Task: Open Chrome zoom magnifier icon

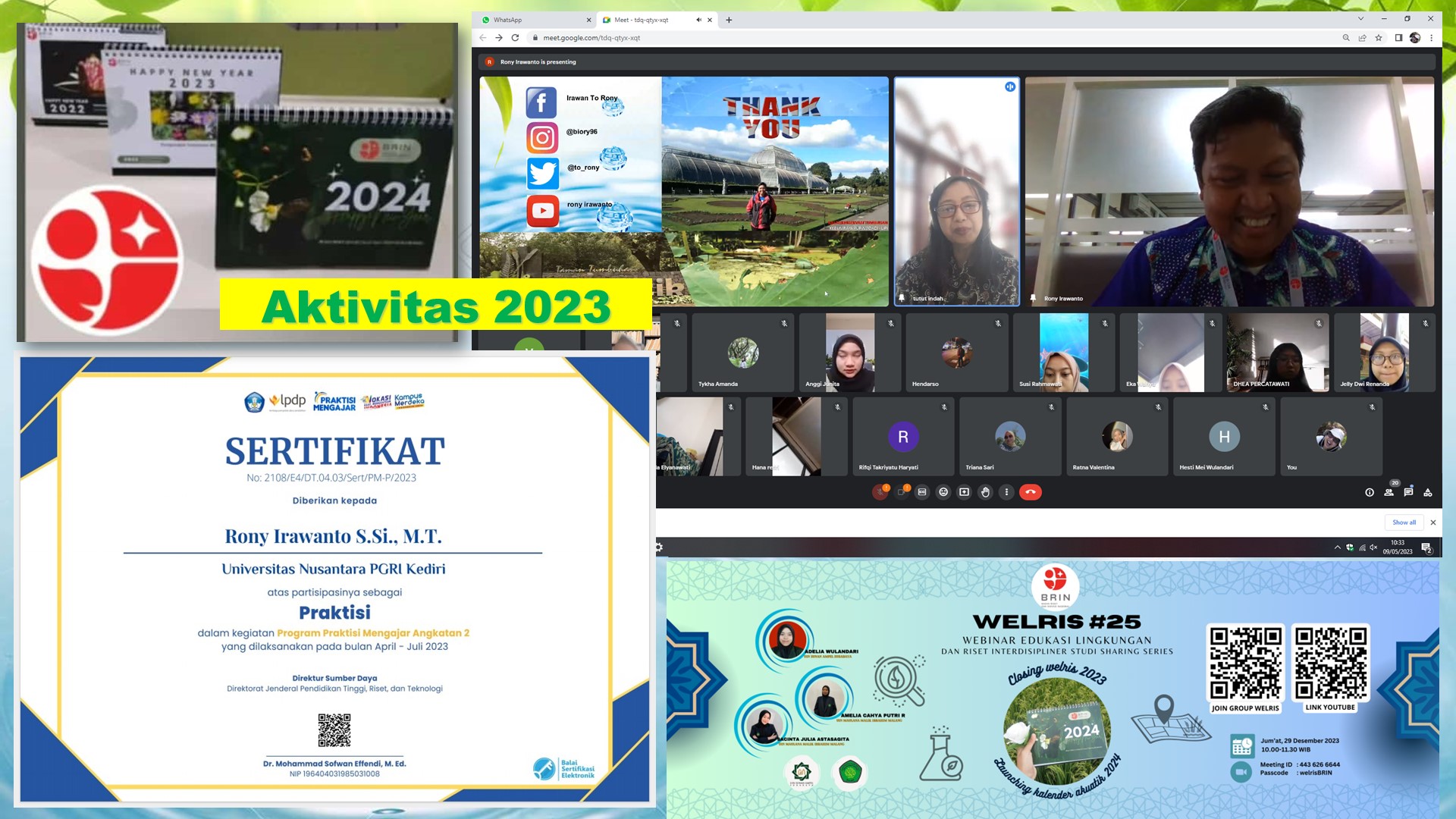Action: [x=1346, y=38]
